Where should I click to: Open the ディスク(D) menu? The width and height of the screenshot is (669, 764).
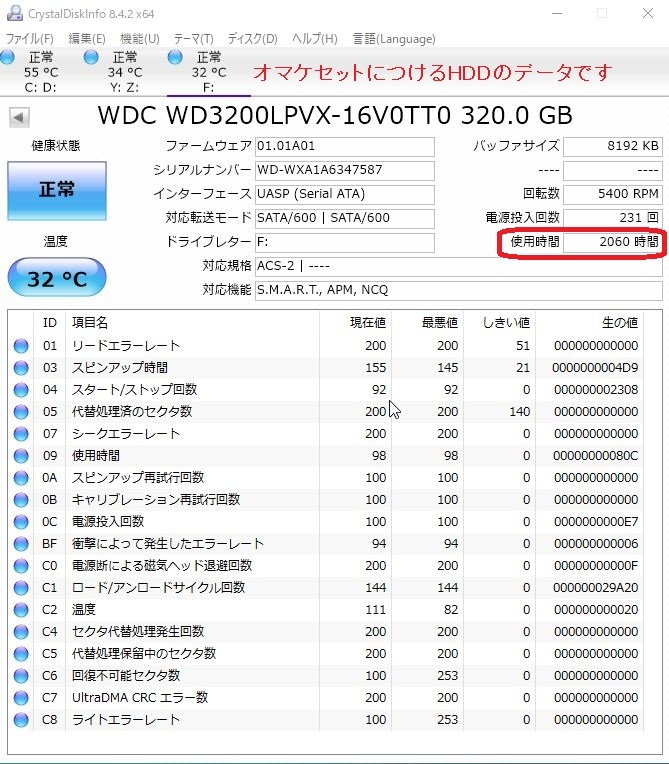[252, 38]
